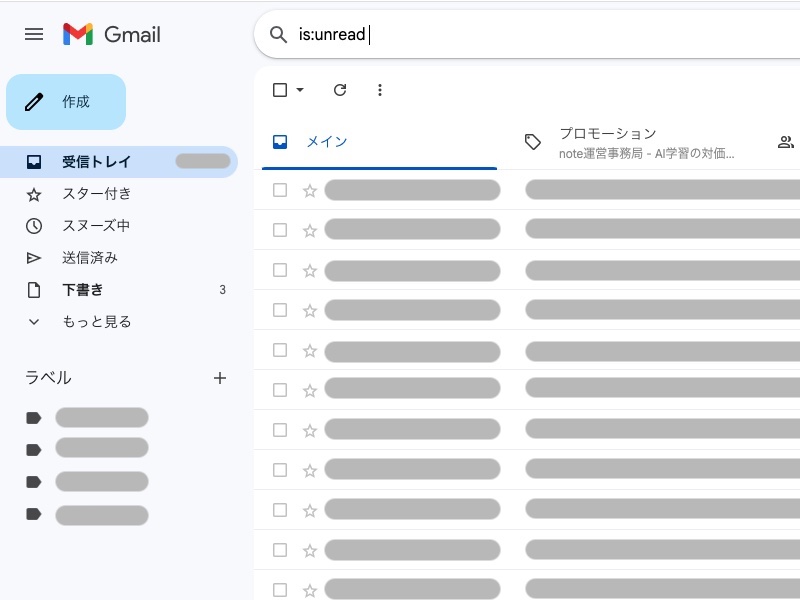Image resolution: width=800 pixels, height=600 pixels.
Task: Toggle the select-all checkbox in the toolbar
Action: [279, 90]
